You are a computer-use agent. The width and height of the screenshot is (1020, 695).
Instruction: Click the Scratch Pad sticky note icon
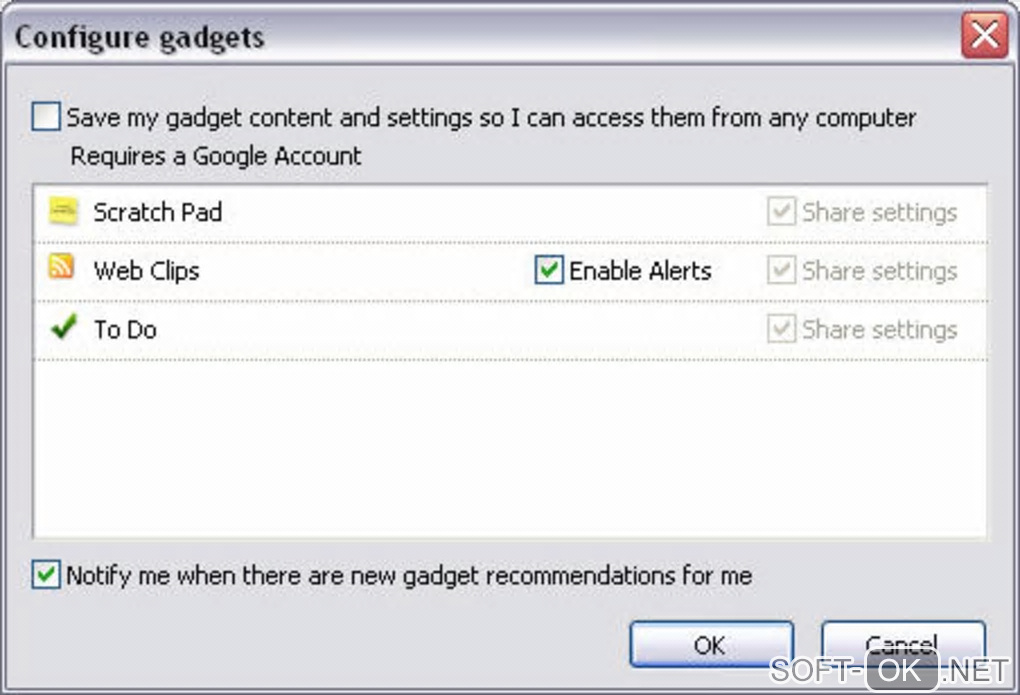tap(63, 210)
